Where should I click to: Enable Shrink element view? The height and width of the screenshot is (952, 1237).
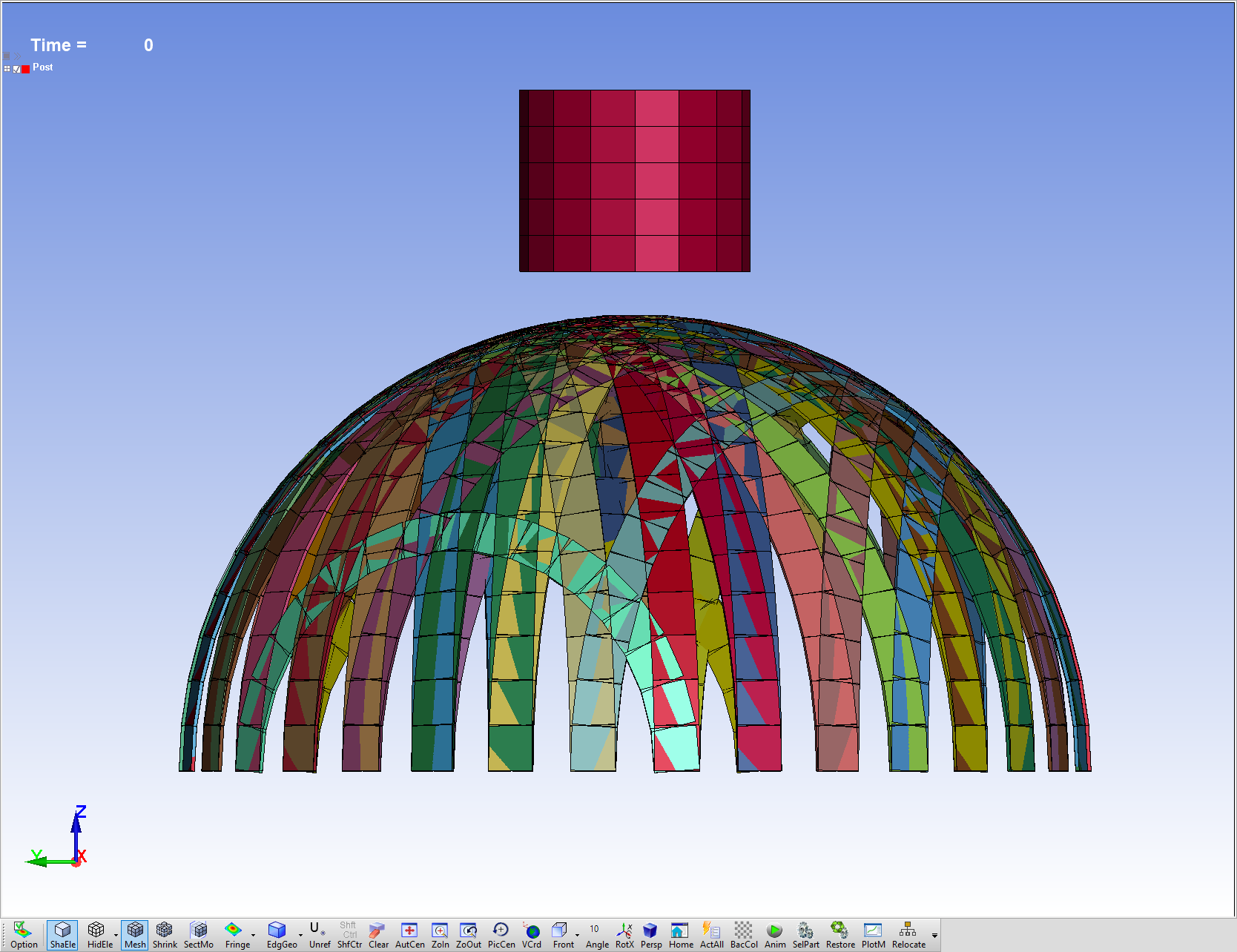(x=165, y=935)
